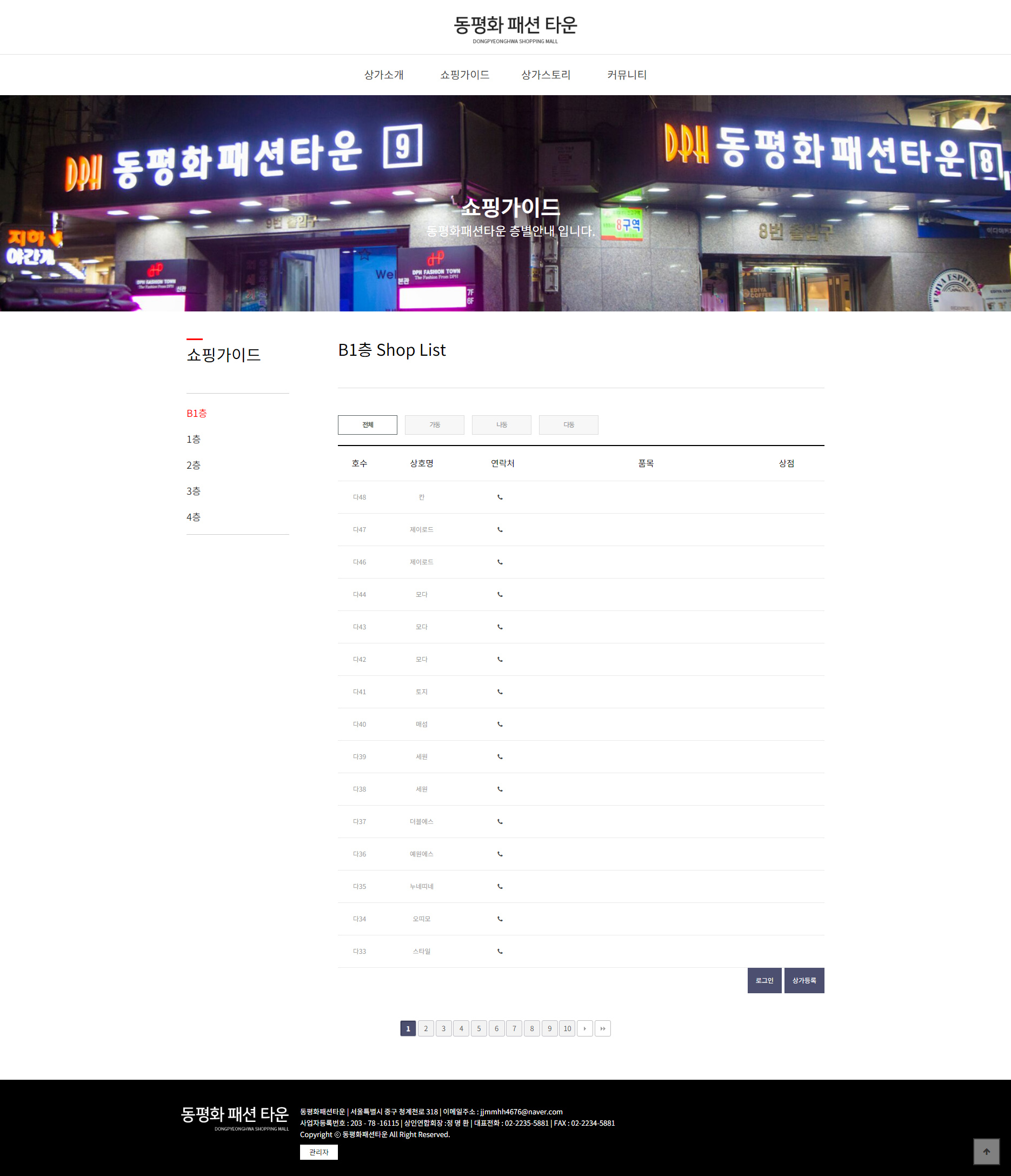Click the phone icon in row 다33
The height and width of the screenshot is (1176, 1011).
[500, 951]
